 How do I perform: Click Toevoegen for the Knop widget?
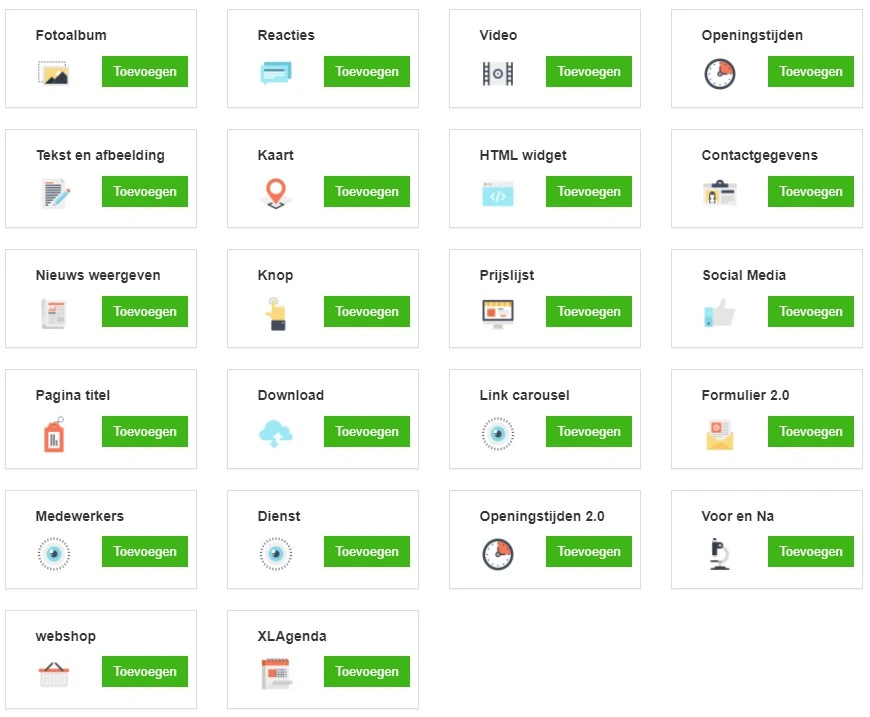pos(367,311)
